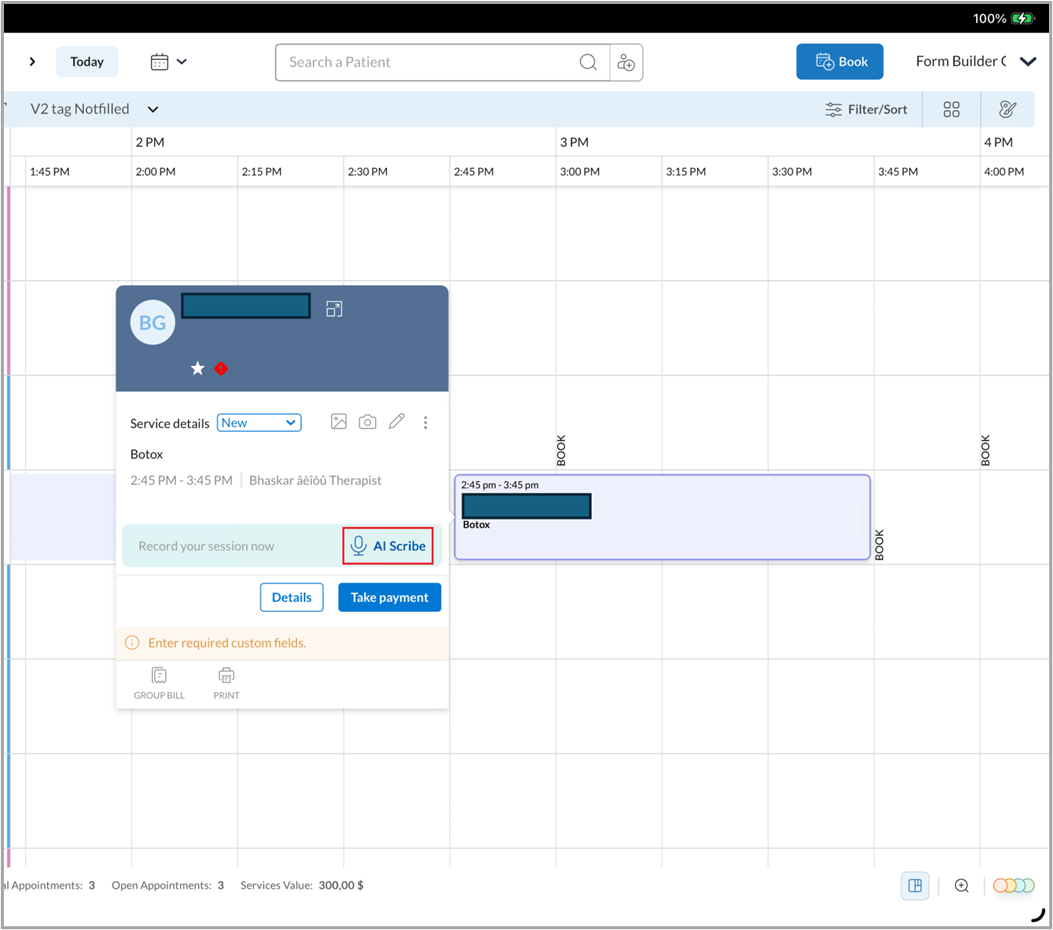
Task: Toggle the grid view icon in filter bar
Action: point(951,109)
